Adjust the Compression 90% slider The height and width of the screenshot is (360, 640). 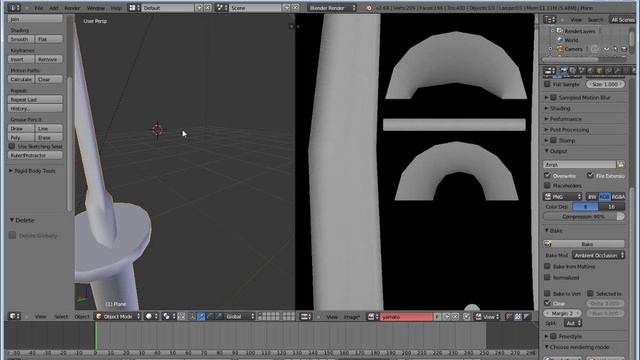point(584,216)
